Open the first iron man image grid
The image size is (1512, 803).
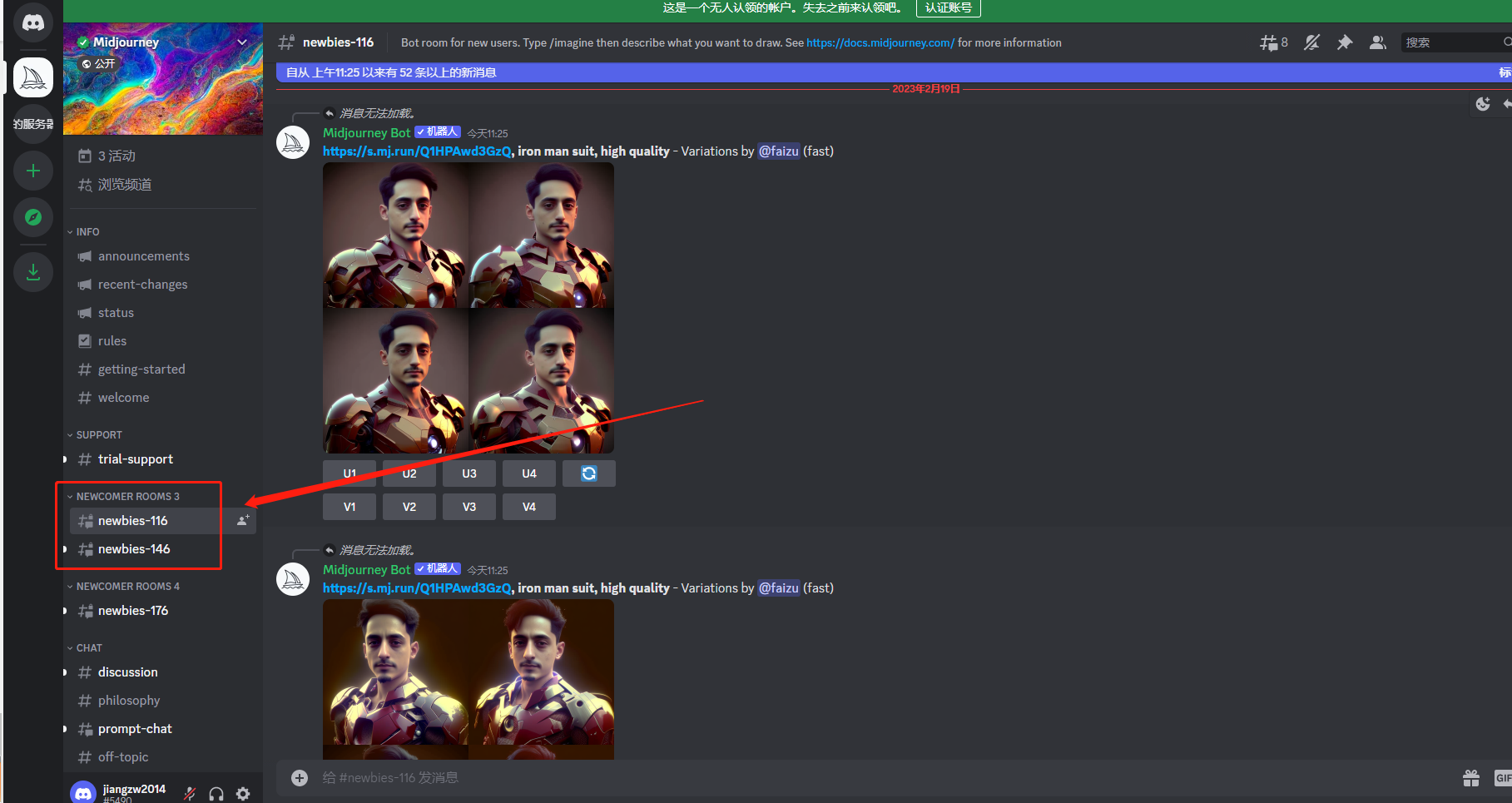pos(468,308)
